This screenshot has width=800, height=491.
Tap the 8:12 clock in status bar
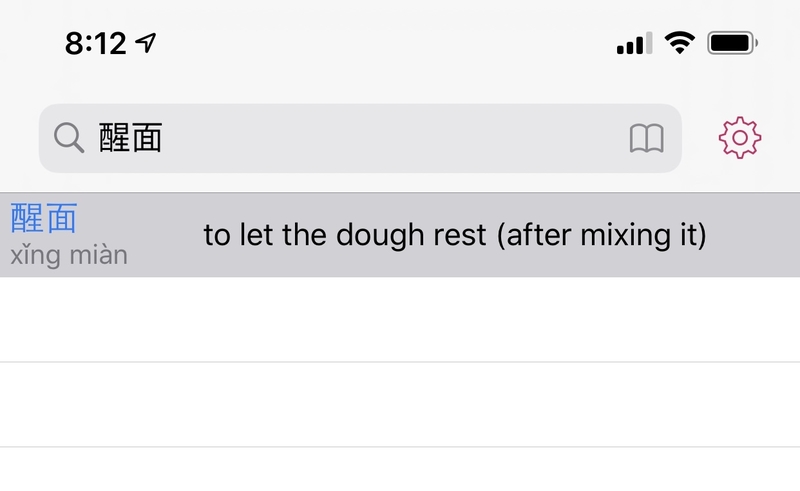[x=95, y=43]
